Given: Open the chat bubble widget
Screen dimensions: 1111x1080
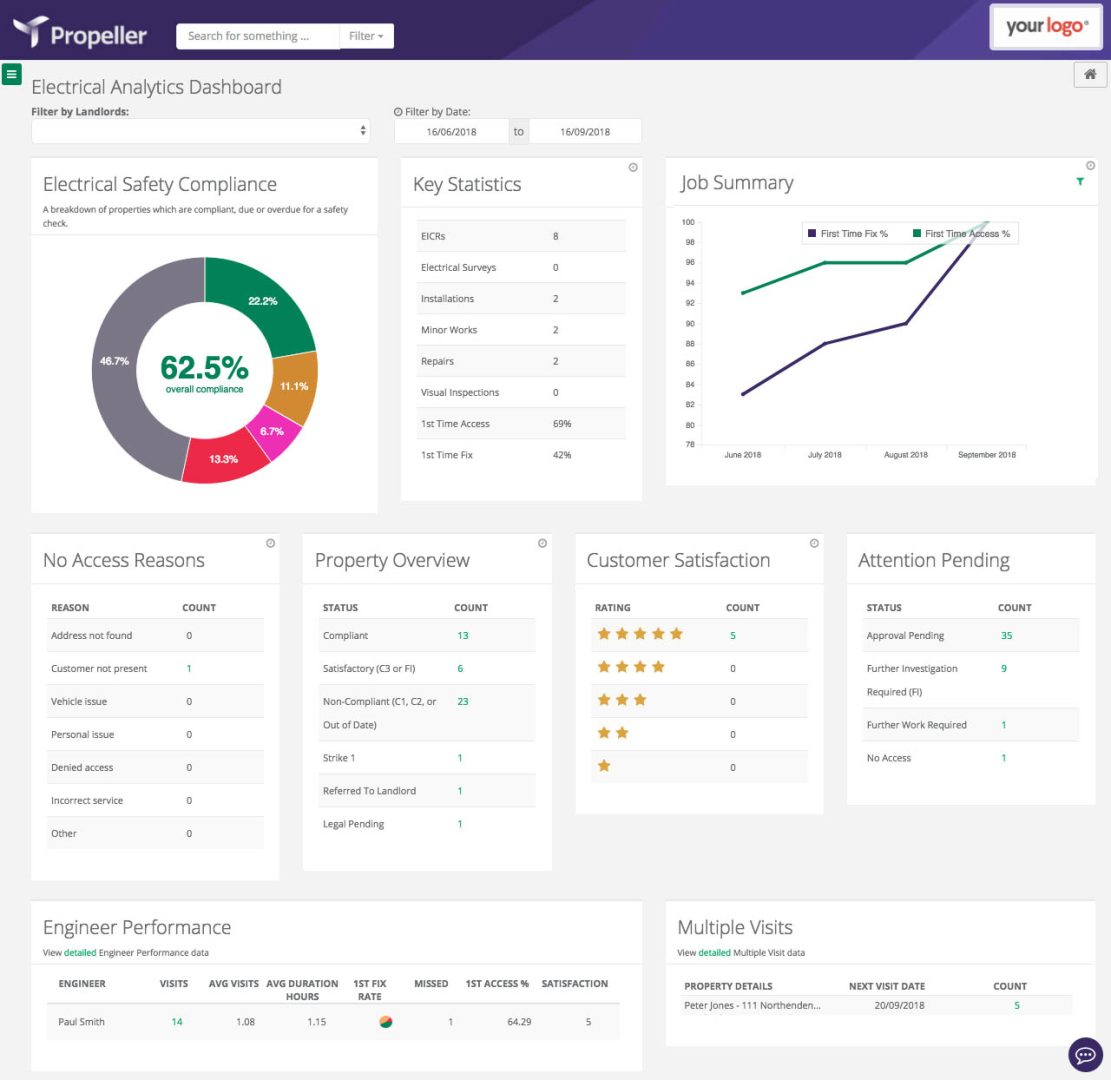Looking at the screenshot, I should coord(1085,1054).
